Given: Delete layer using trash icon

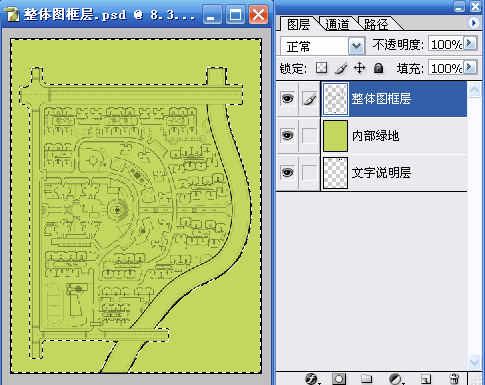Looking at the screenshot, I should click(454, 379).
